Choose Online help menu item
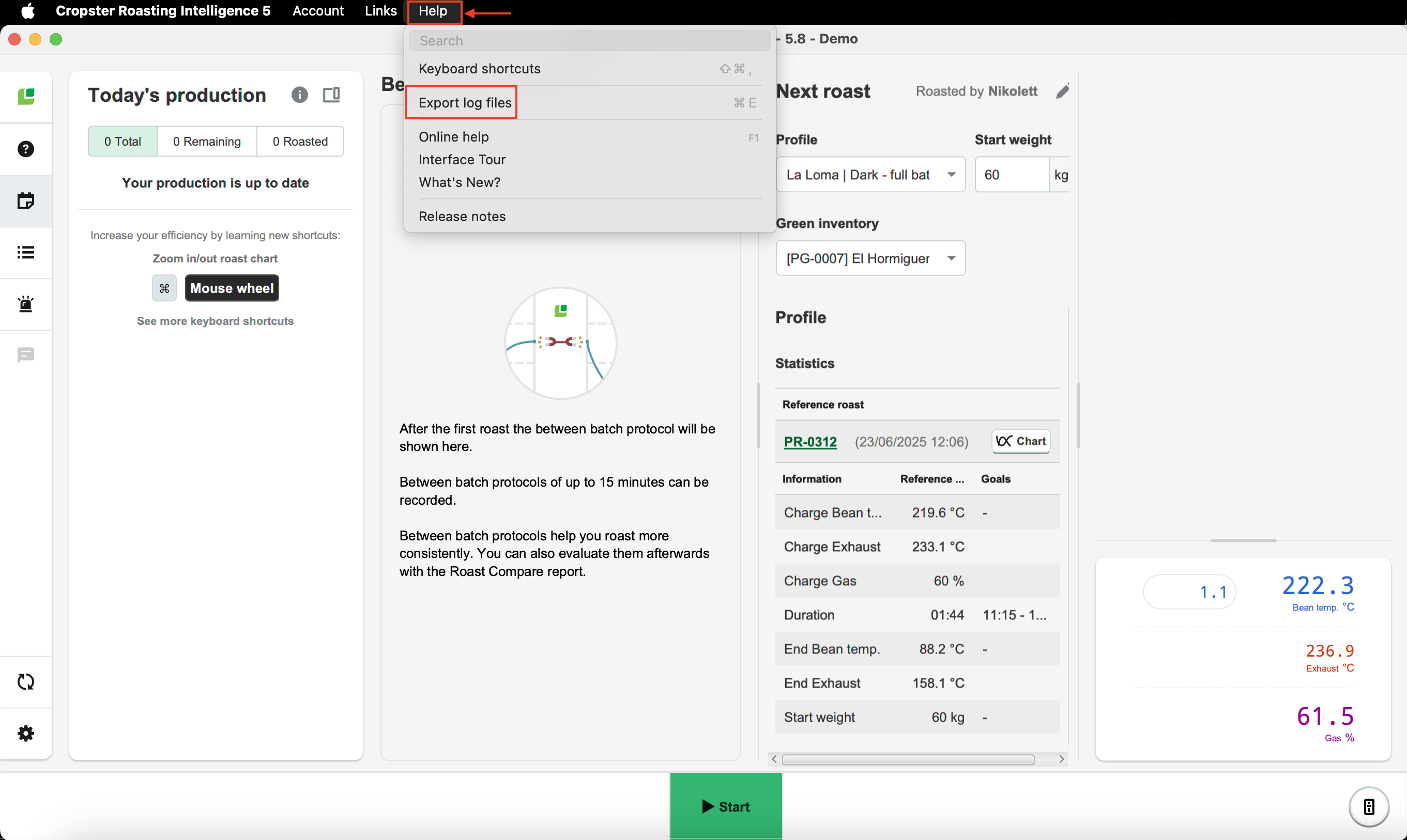 (590, 137)
